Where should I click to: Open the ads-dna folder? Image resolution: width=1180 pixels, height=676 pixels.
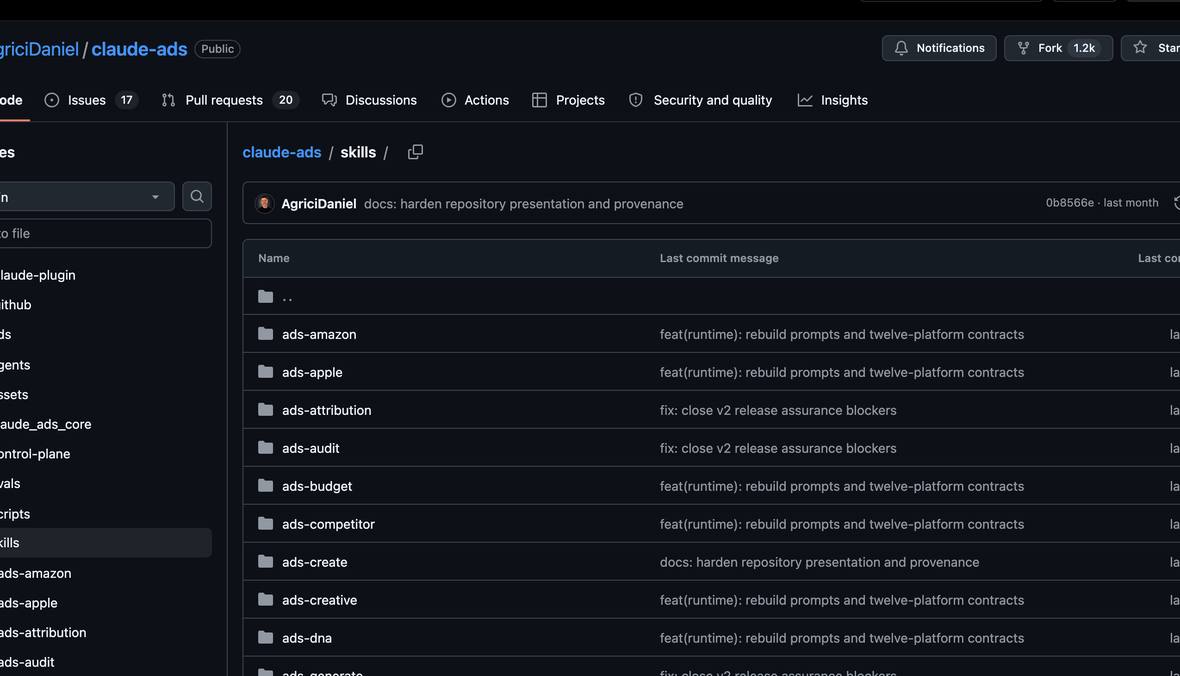(x=307, y=638)
